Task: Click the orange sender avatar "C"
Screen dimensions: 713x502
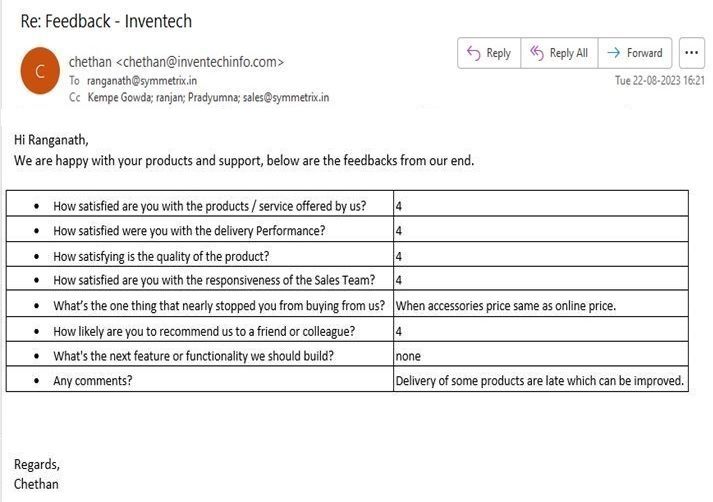Action: 40,71
